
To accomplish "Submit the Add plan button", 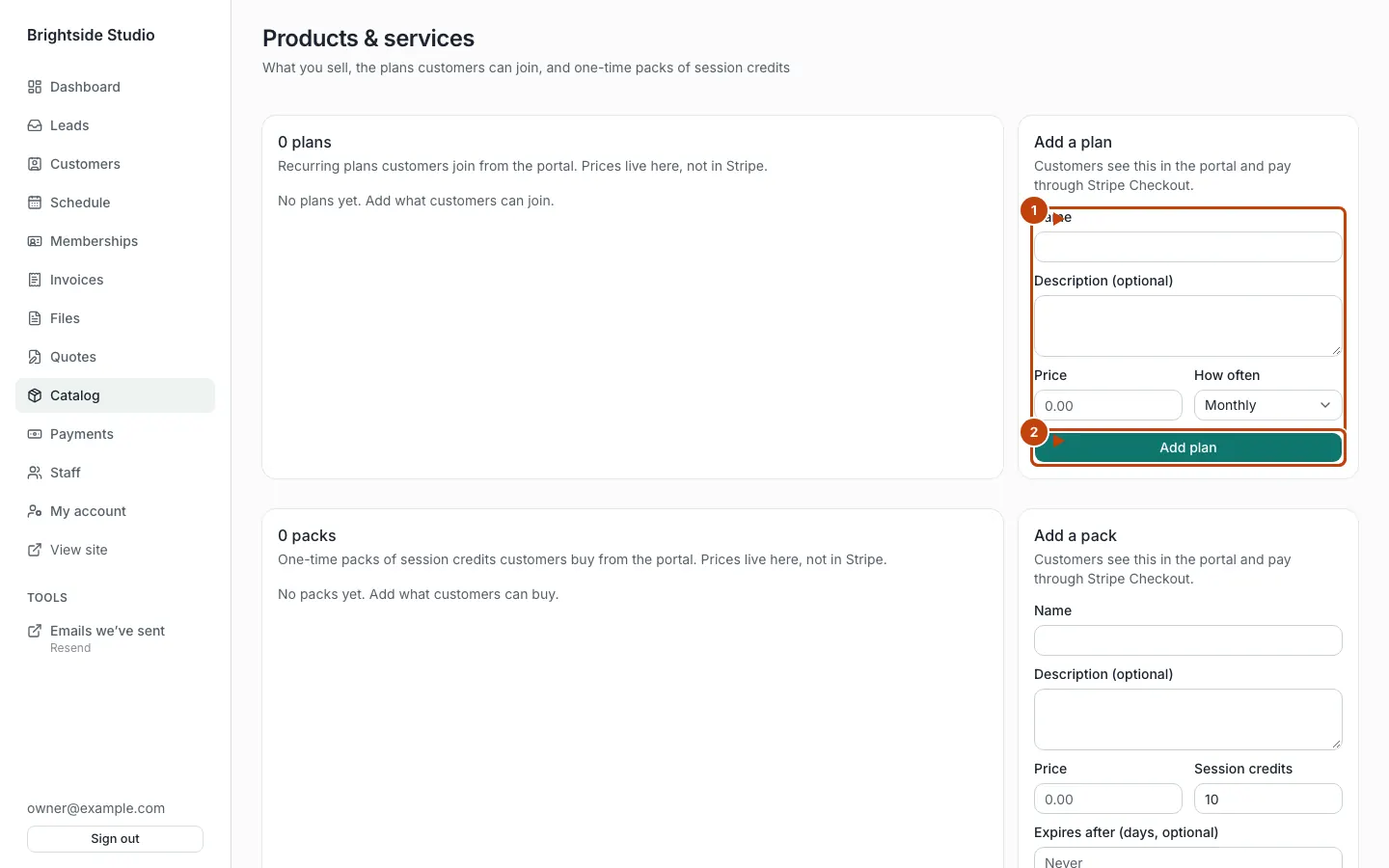I will click(1188, 448).
